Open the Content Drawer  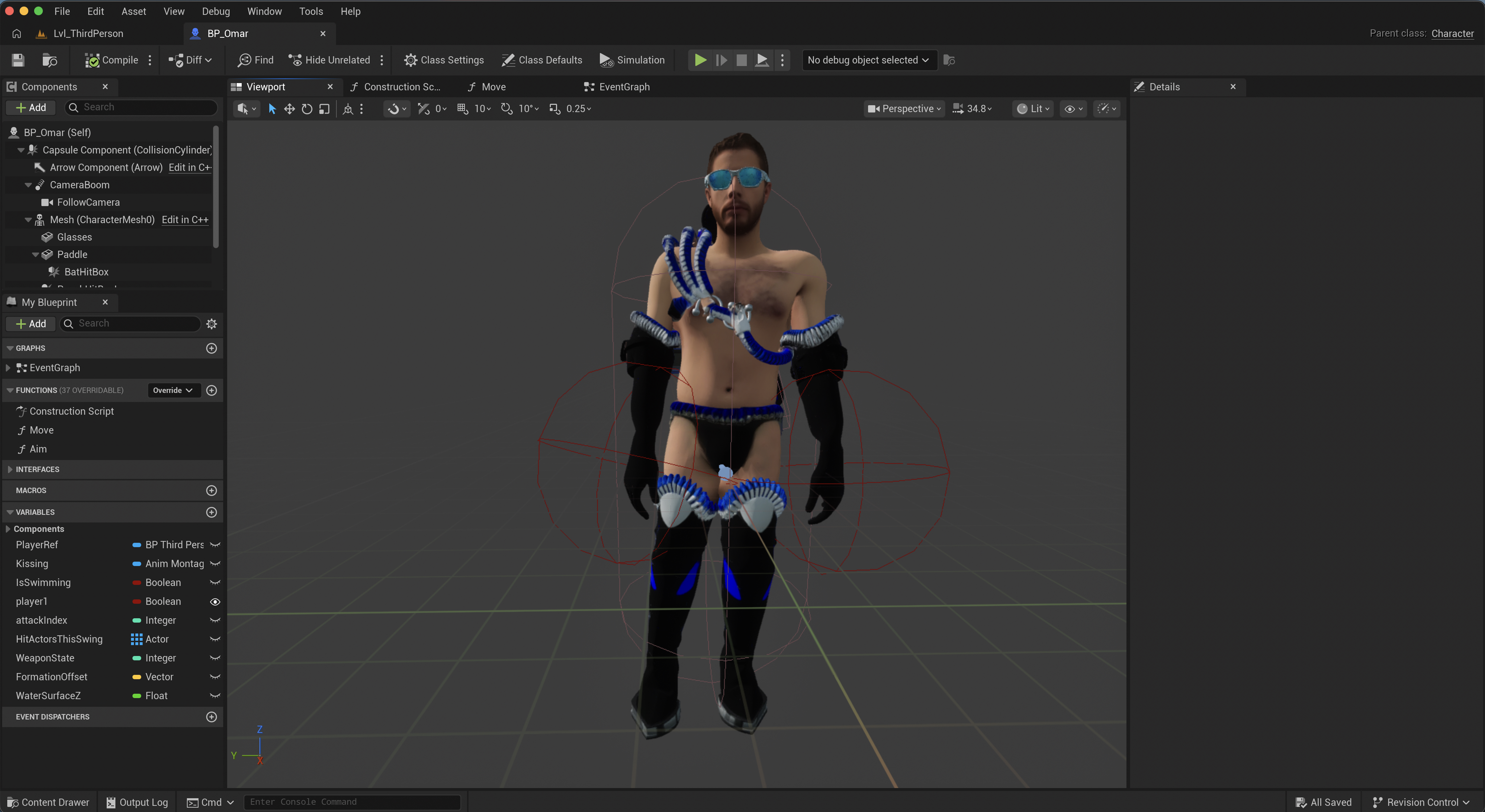(48, 802)
